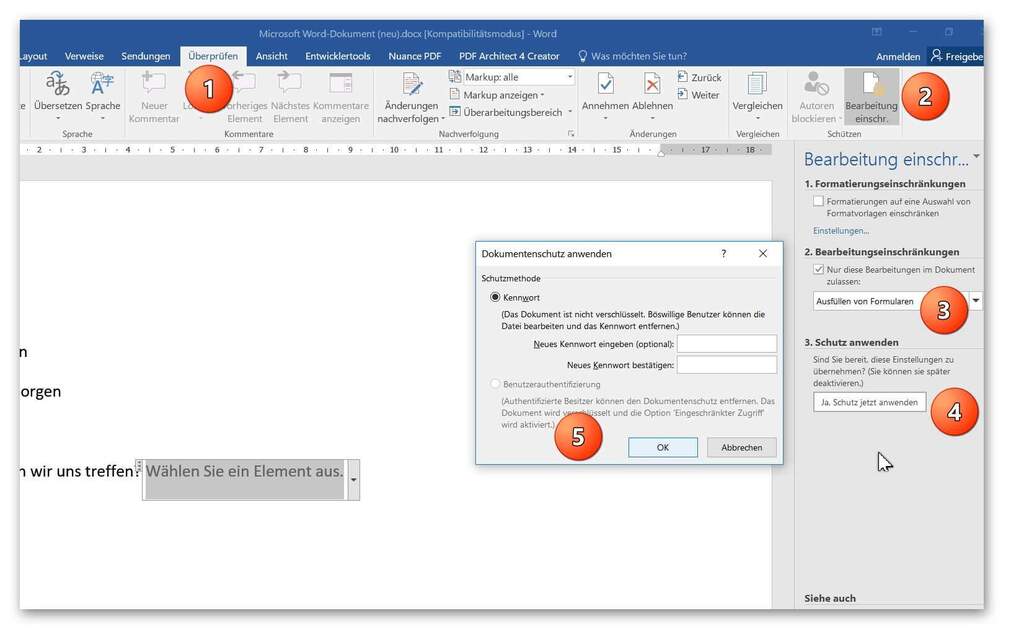Expand Annehmen dropdown arrow

pos(605,119)
